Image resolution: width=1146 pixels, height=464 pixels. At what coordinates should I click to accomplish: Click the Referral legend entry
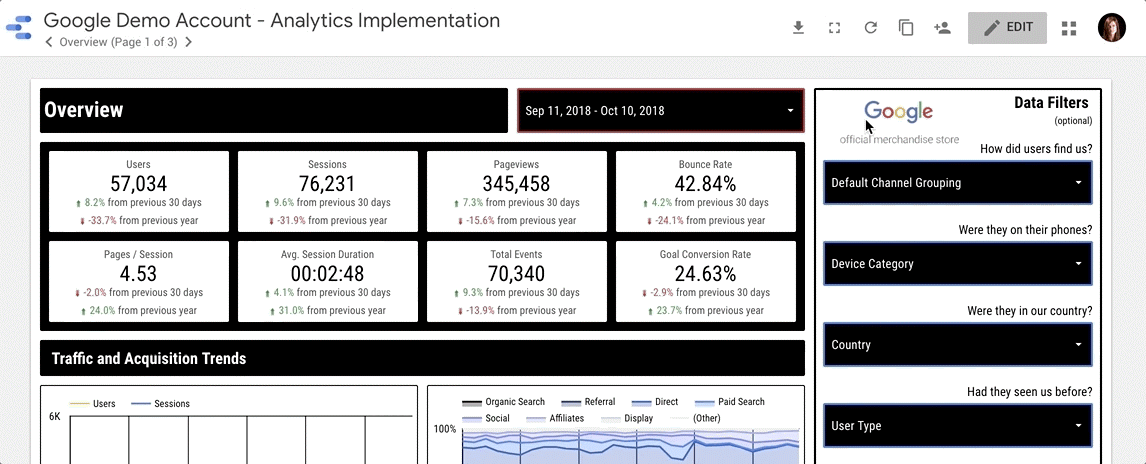(588, 402)
